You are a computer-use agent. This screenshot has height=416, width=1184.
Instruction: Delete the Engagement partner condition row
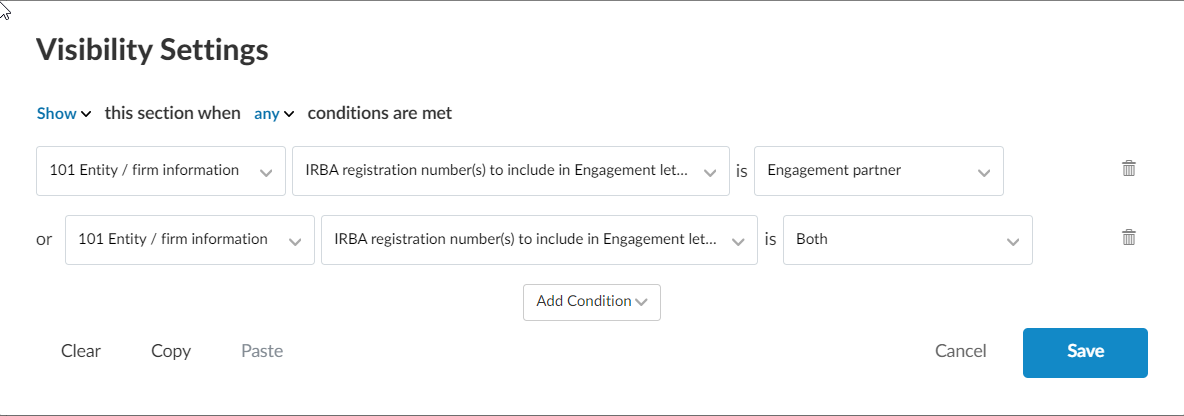pos(1129,169)
